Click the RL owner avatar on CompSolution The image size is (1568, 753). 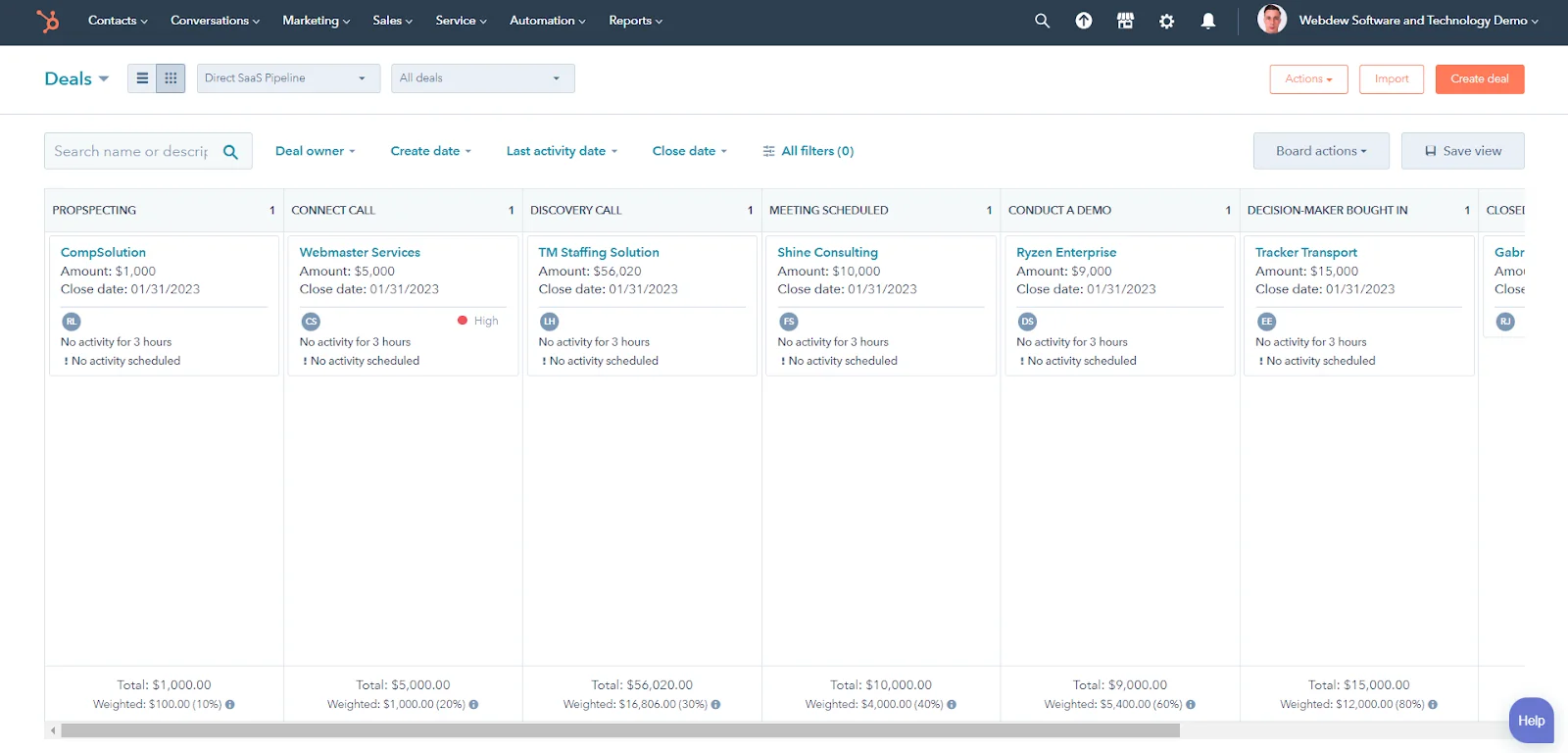(71, 322)
